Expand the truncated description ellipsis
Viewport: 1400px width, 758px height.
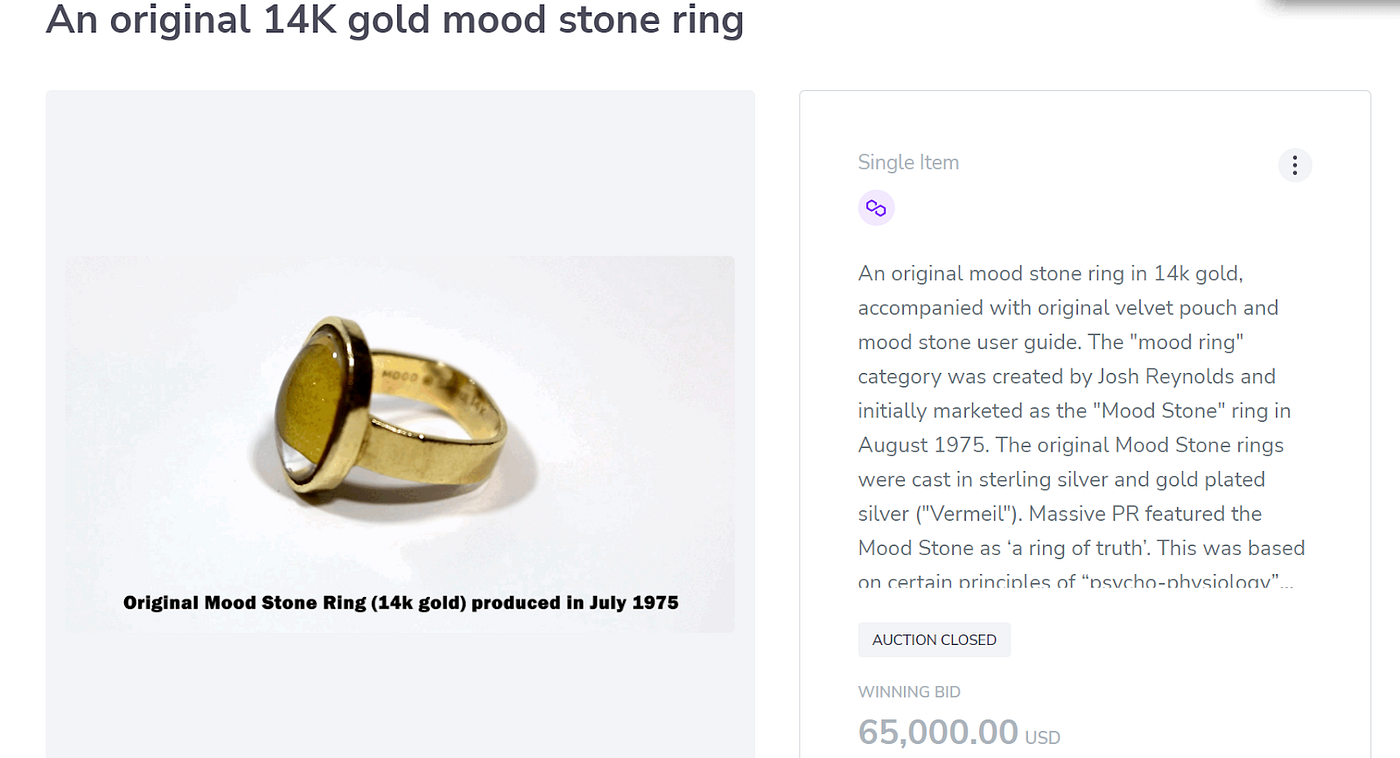1286,582
